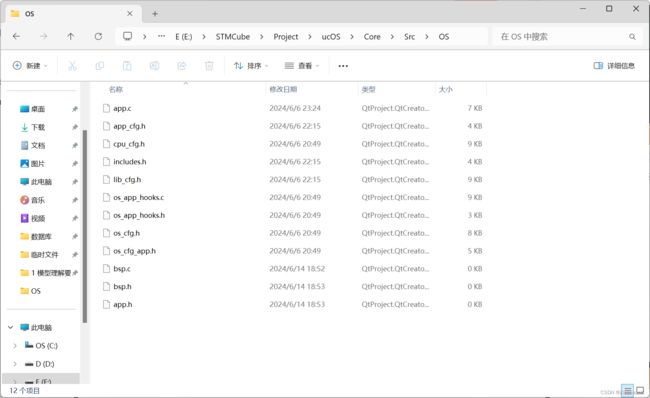Navigate up one folder level

pos(70,36)
